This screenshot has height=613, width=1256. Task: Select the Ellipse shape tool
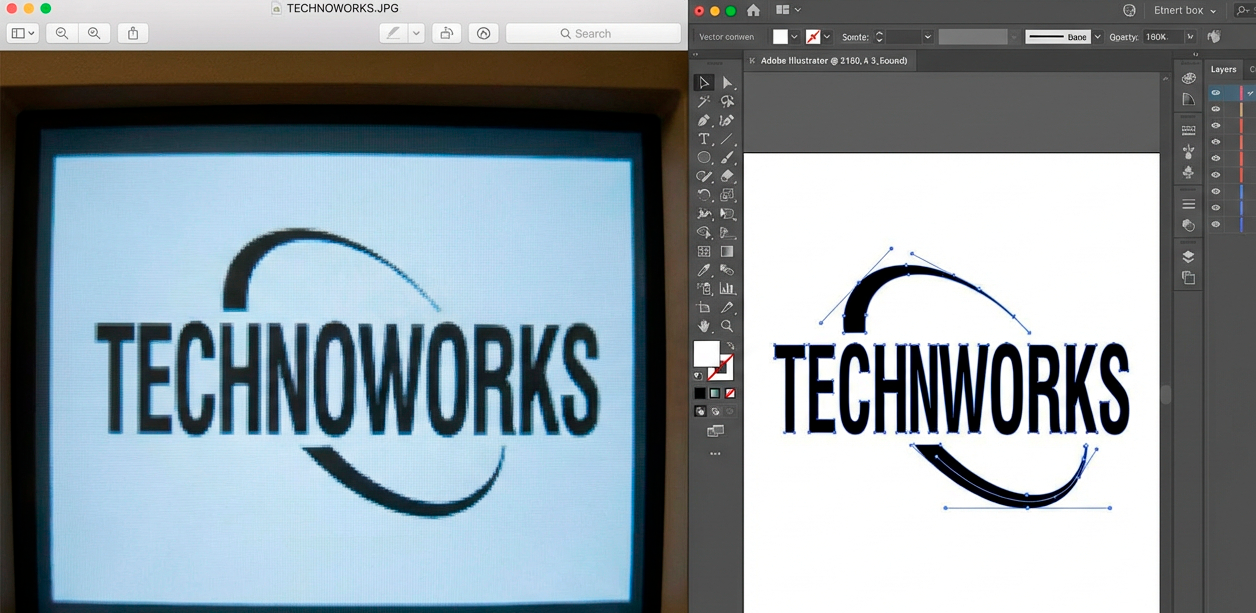coord(704,158)
